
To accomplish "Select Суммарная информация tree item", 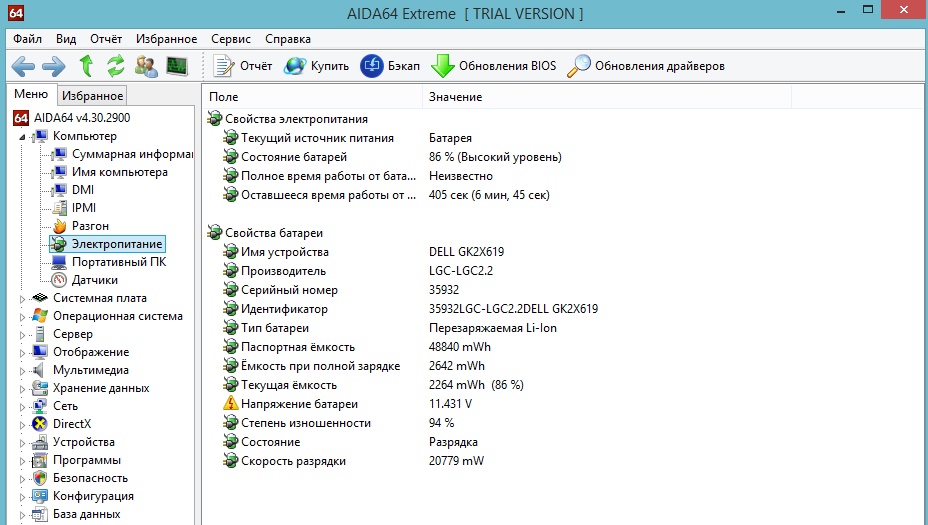I will pyautogui.click(x=132, y=154).
